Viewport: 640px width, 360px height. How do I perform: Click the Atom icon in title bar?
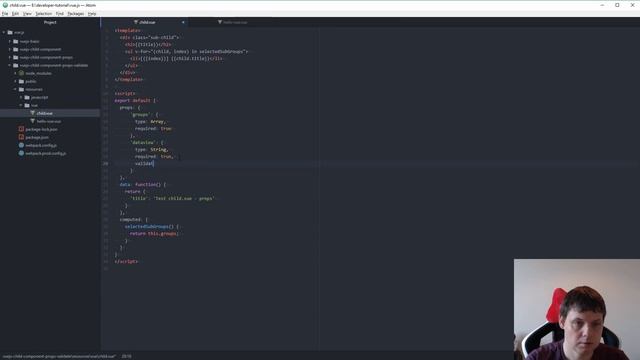coord(5,5)
